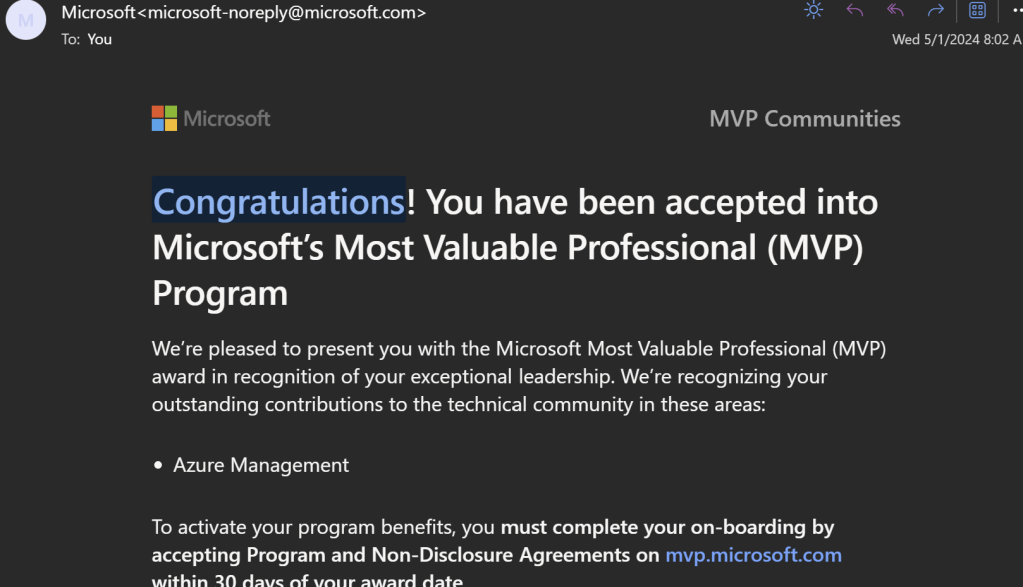Click the Reply arrow icon
Image resolution: width=1023 pixels, height=587 pixels.
tap(855, 11)
